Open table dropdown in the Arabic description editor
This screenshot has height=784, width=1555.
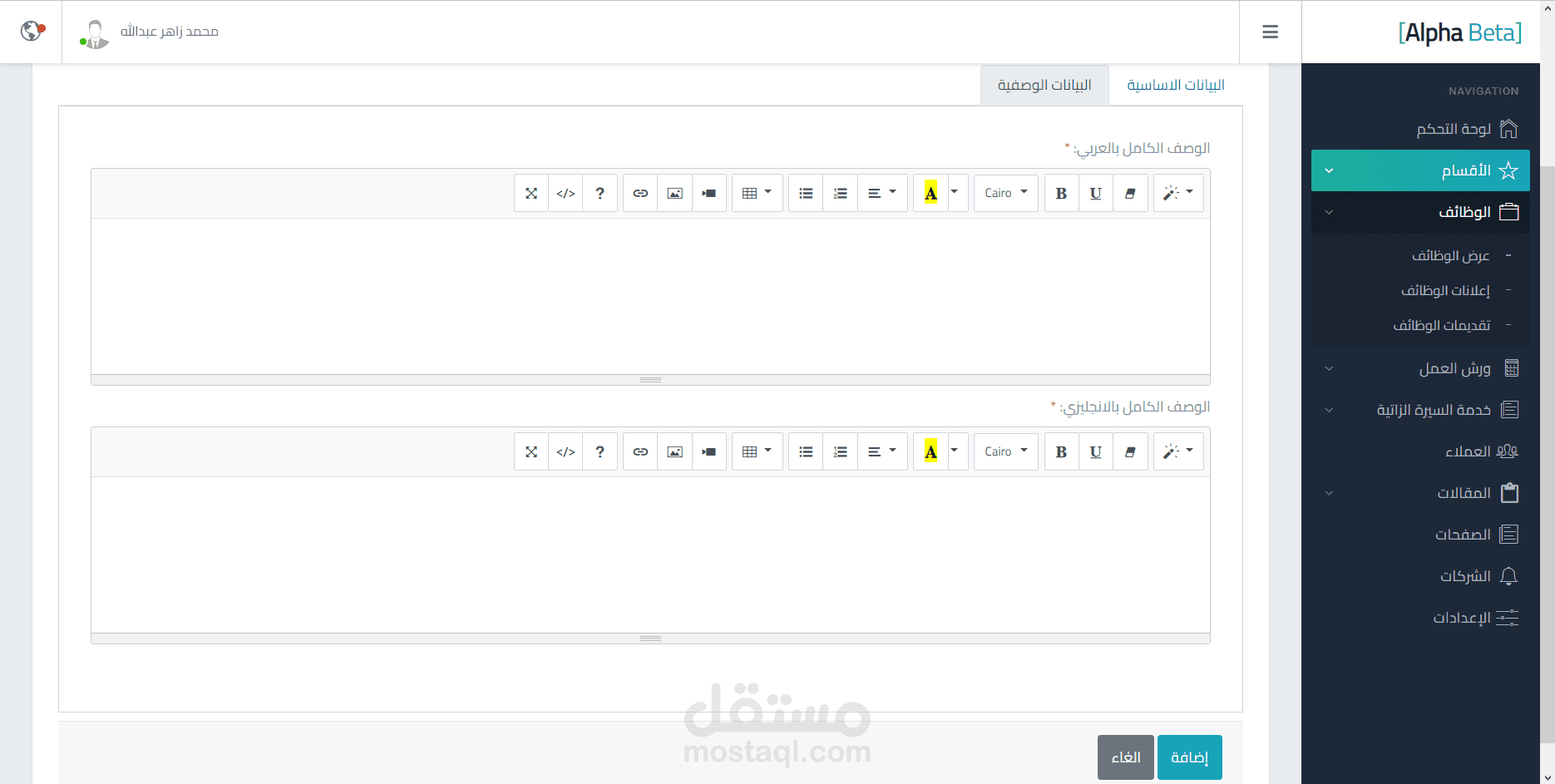click(x=757, y=193)
